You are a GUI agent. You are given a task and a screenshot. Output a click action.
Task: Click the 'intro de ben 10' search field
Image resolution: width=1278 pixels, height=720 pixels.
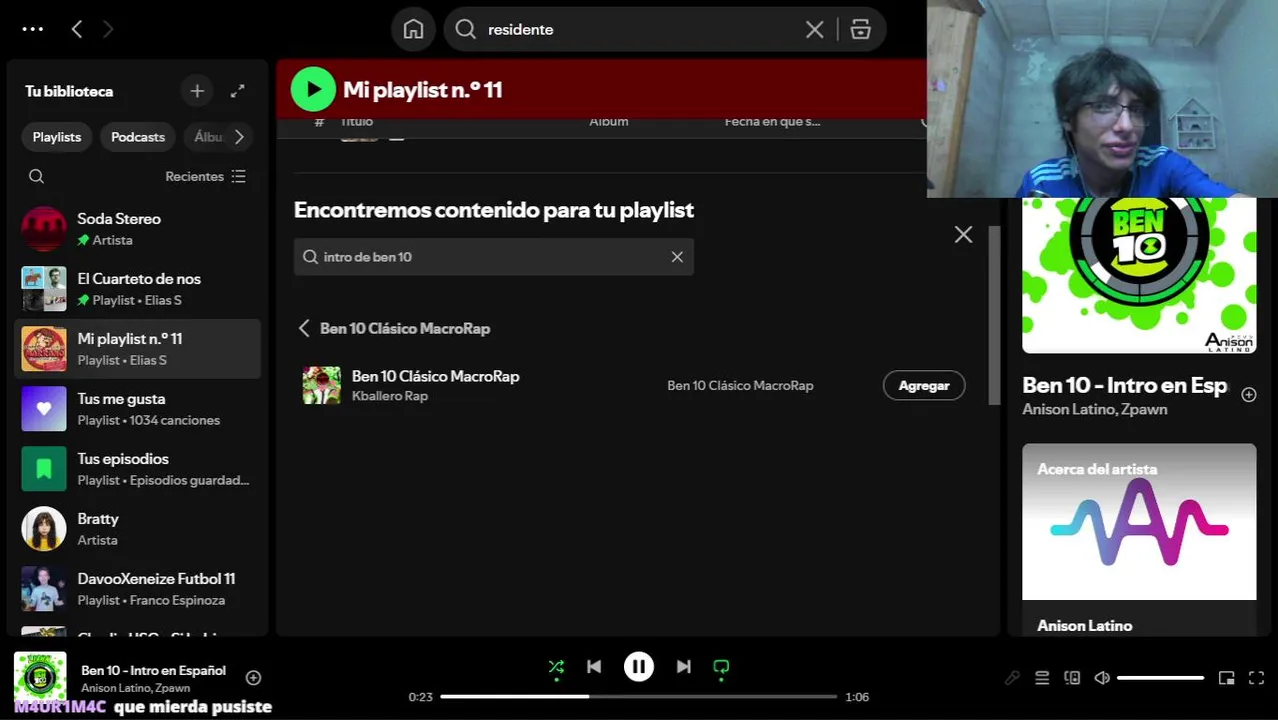494,257
